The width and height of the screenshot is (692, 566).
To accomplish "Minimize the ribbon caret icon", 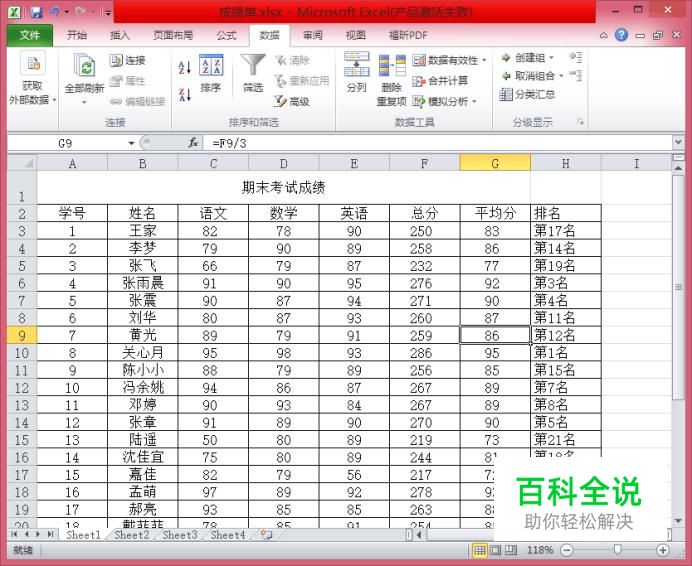I will tap(603, 35).
